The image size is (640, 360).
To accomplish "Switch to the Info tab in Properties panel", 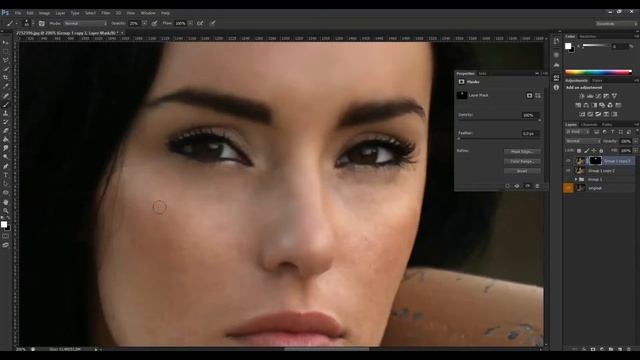I will [x=482, y=73].
